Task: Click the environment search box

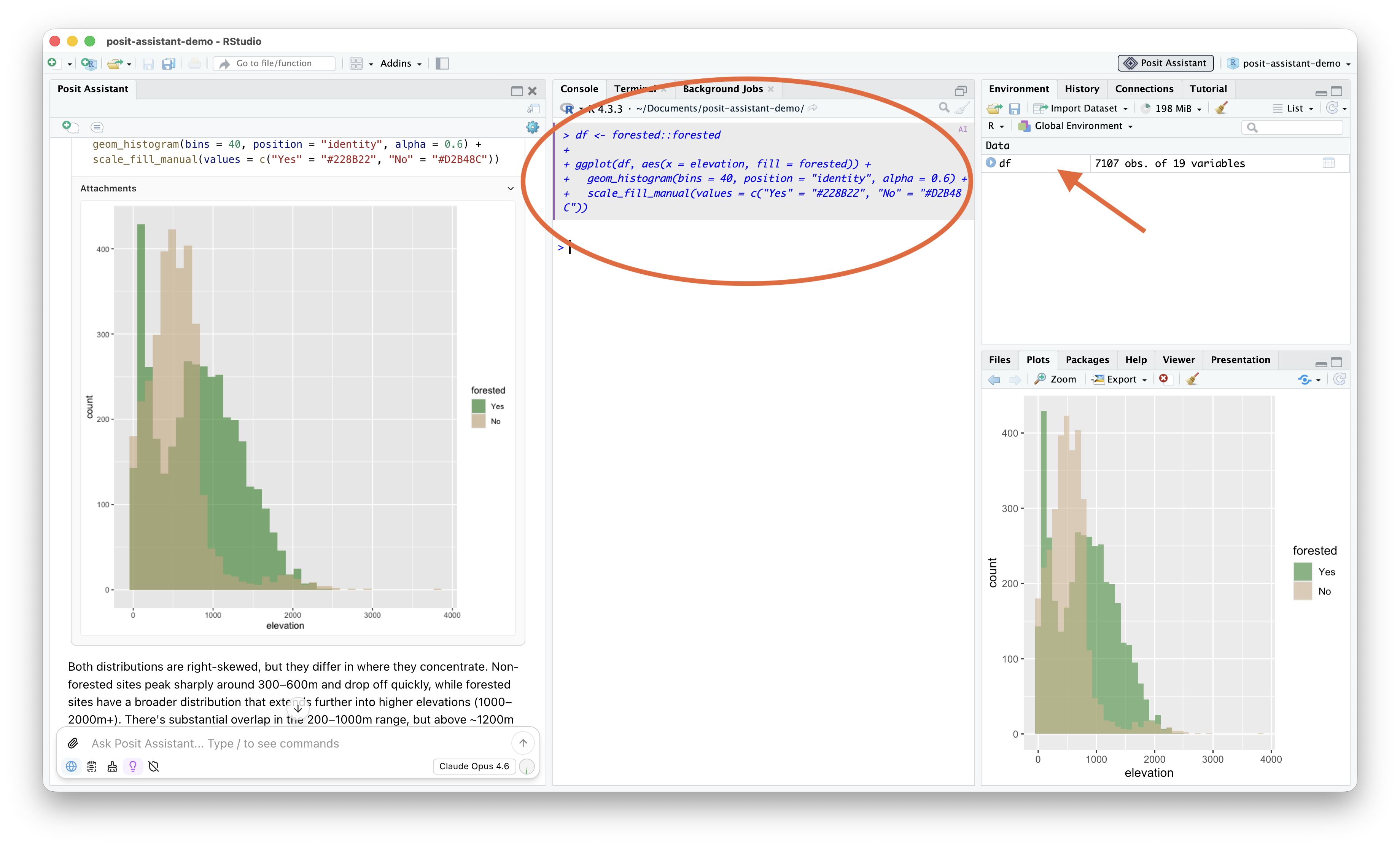Action: (1292, 127)
